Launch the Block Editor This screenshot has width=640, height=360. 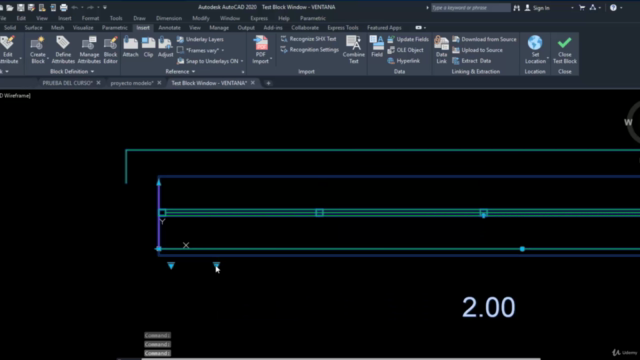point(110,50)
